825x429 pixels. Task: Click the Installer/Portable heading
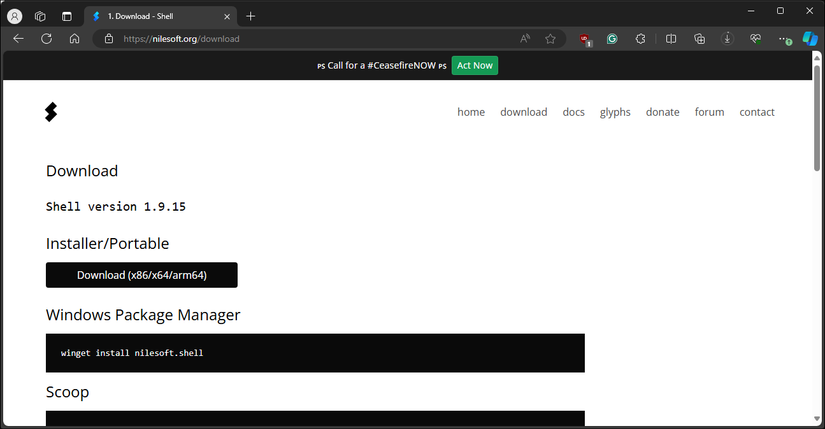[107, 243]
